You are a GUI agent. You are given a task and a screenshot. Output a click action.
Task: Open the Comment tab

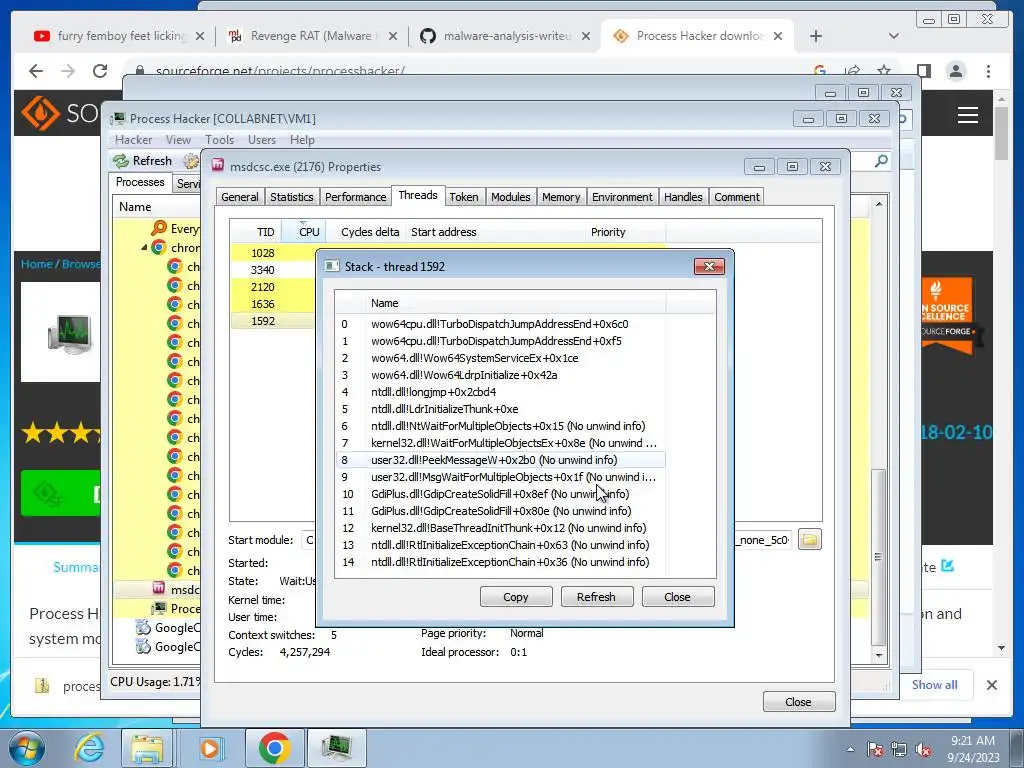pyautogui.click(x=737, y=197)
